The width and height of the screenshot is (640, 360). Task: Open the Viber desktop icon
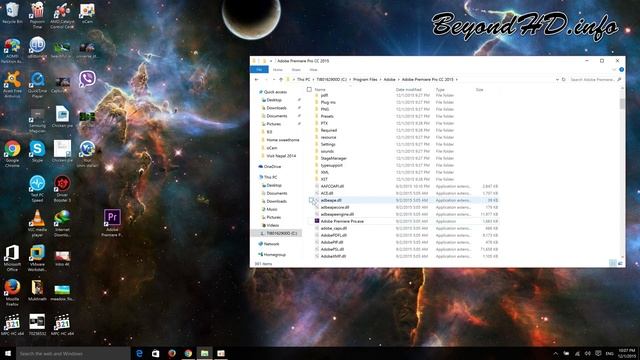click(87, 79)
